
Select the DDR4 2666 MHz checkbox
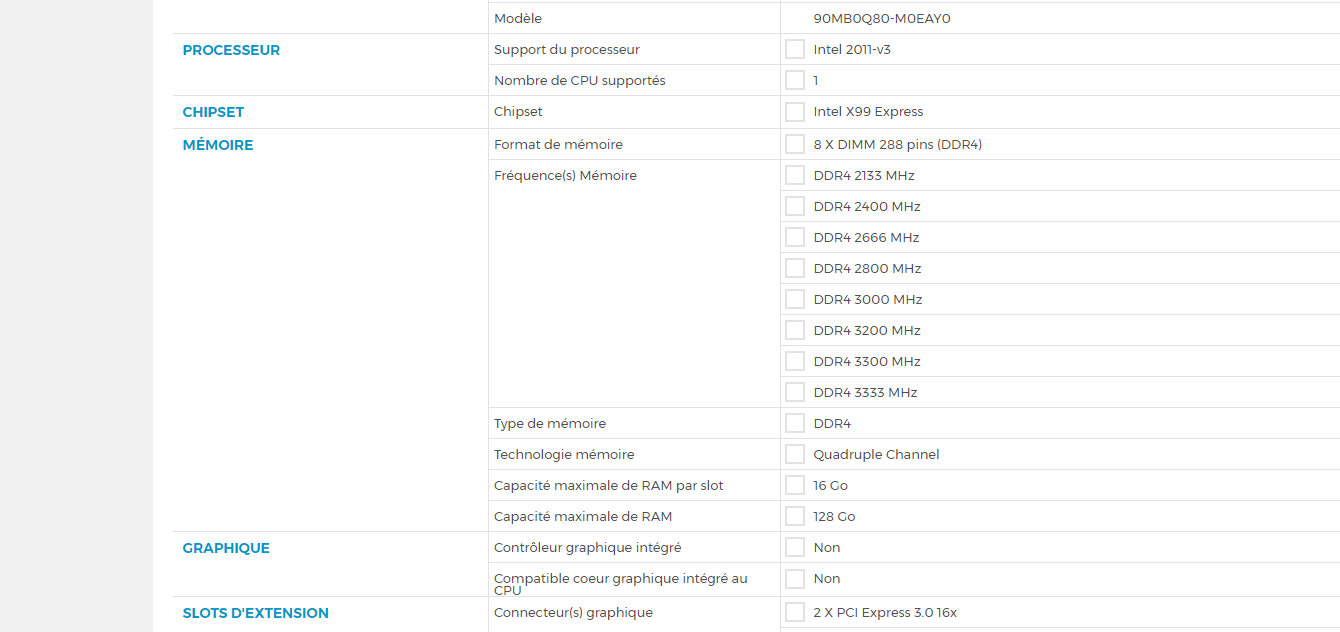tap(795, 237)
